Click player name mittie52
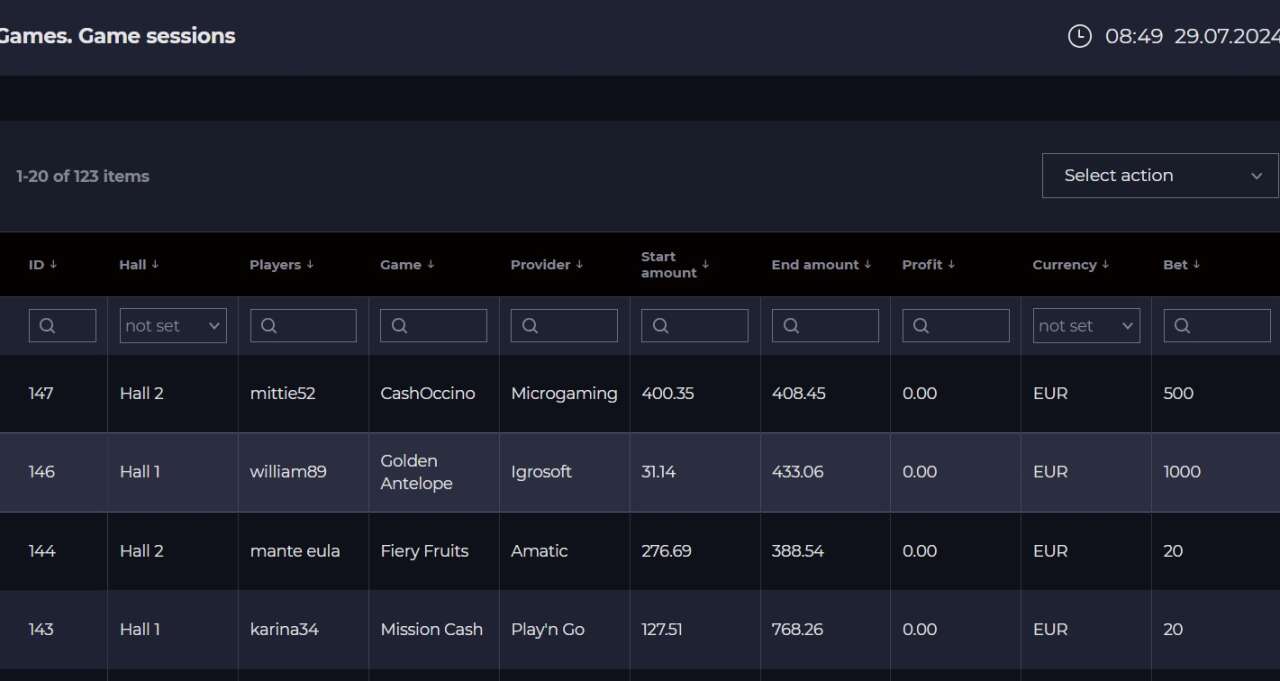 point(283,394)
